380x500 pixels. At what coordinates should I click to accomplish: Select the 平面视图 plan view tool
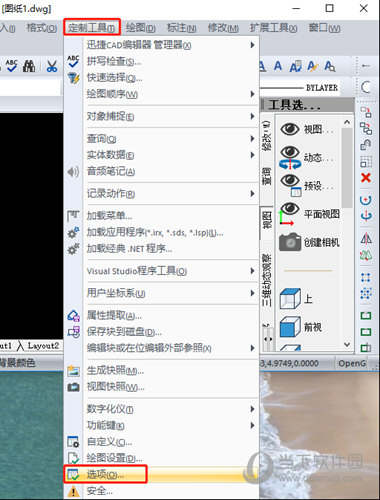[309, 214]
